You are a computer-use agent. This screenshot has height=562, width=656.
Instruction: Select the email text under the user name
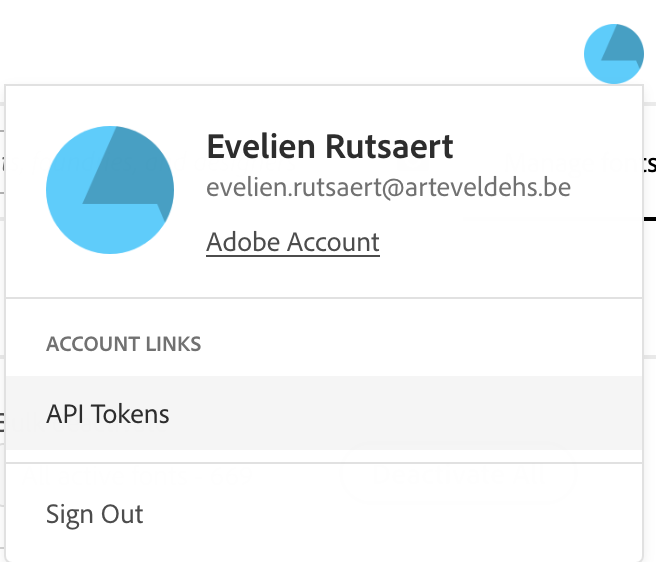point(388,188)
